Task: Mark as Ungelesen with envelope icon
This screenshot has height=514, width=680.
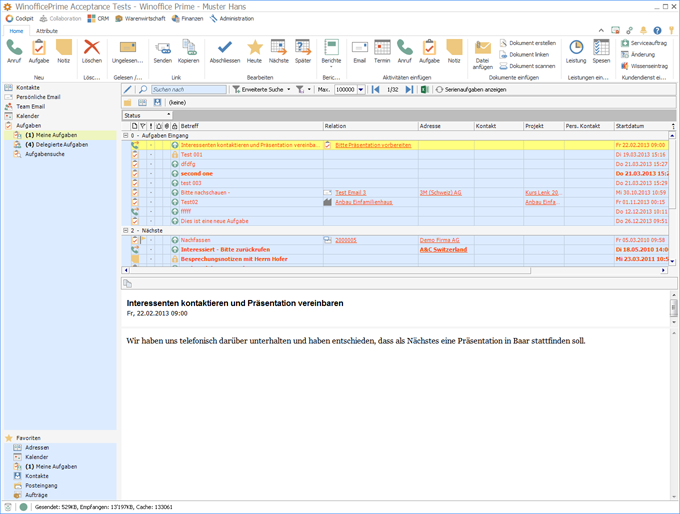Action: (x=128, y=52)
